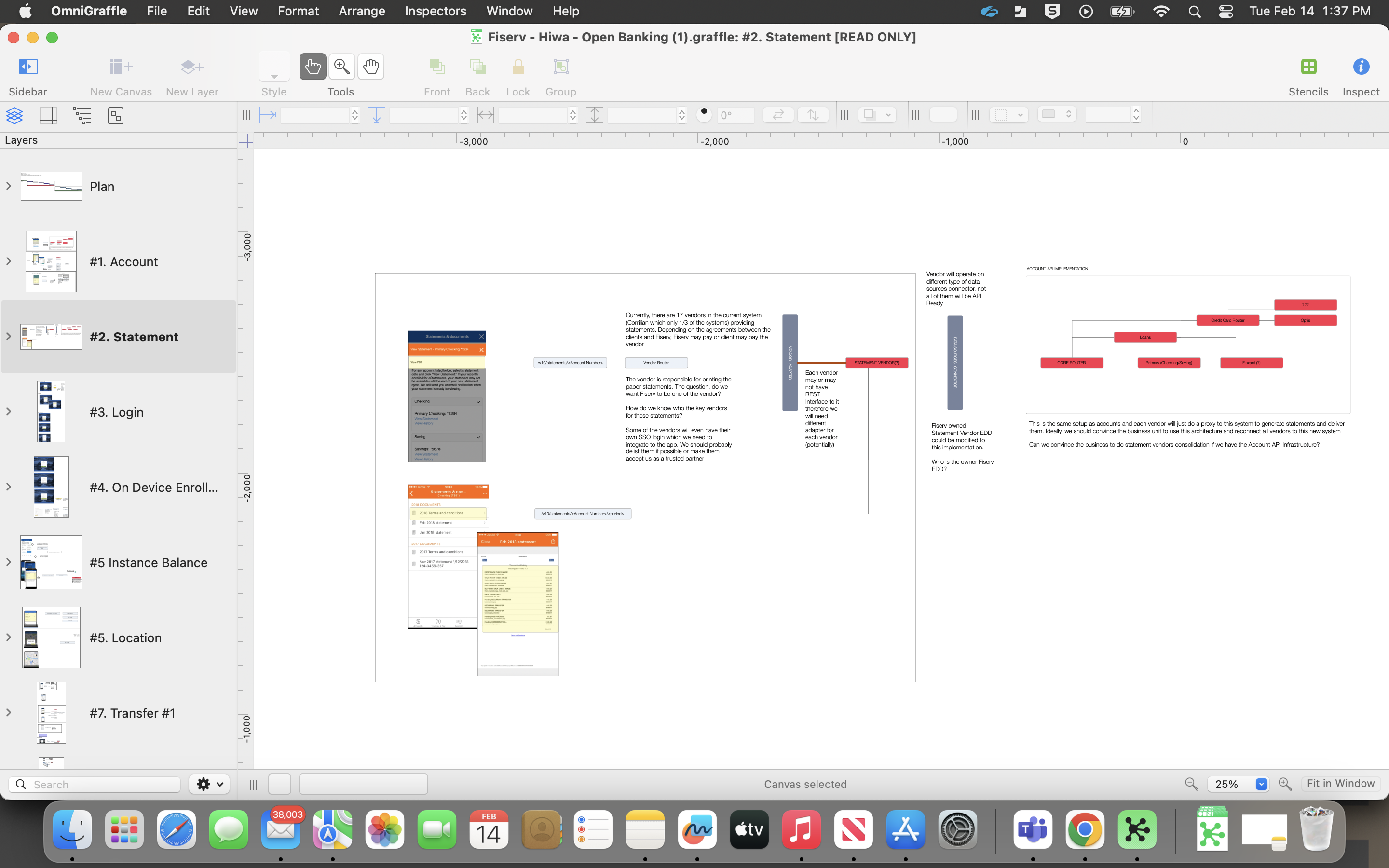Open the search options gear dropdown
This screenshot has width=1389, height=868.
[x=209, y=784]
